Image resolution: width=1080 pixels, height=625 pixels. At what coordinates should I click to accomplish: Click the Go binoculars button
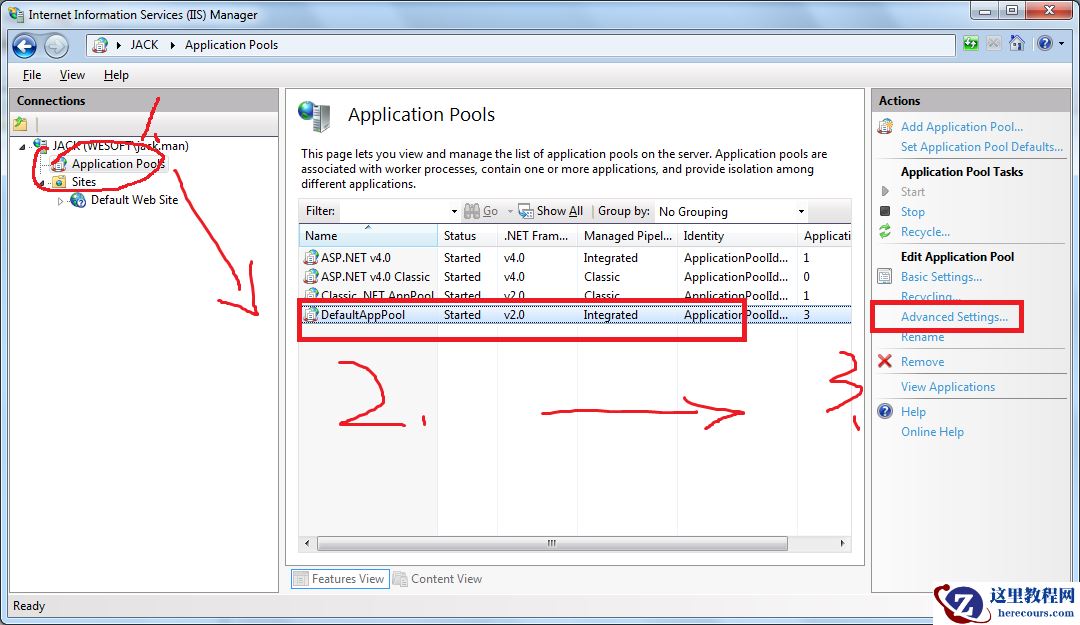click(x=481, y=211)
